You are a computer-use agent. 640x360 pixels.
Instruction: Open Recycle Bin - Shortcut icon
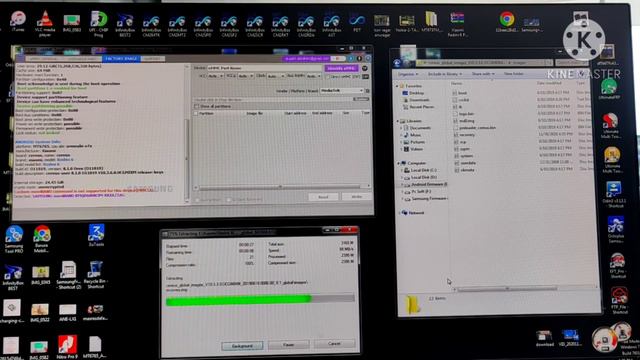coord(96,275)
